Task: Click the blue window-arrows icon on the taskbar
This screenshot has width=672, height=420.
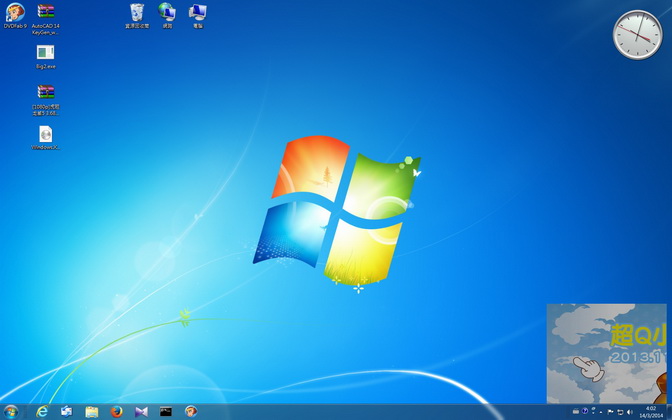Action: click(66, 412)
